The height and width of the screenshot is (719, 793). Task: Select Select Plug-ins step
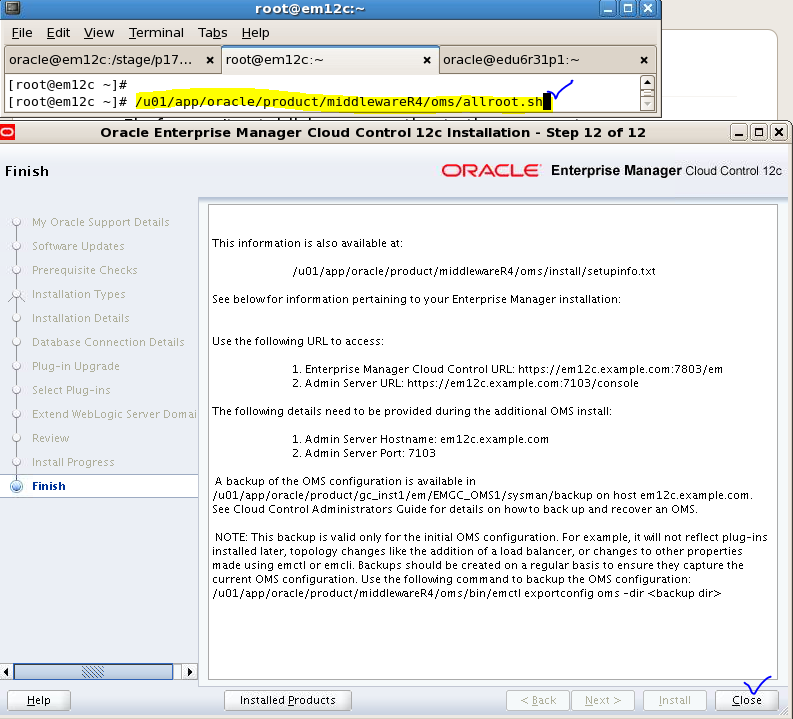tap(71, 390)
